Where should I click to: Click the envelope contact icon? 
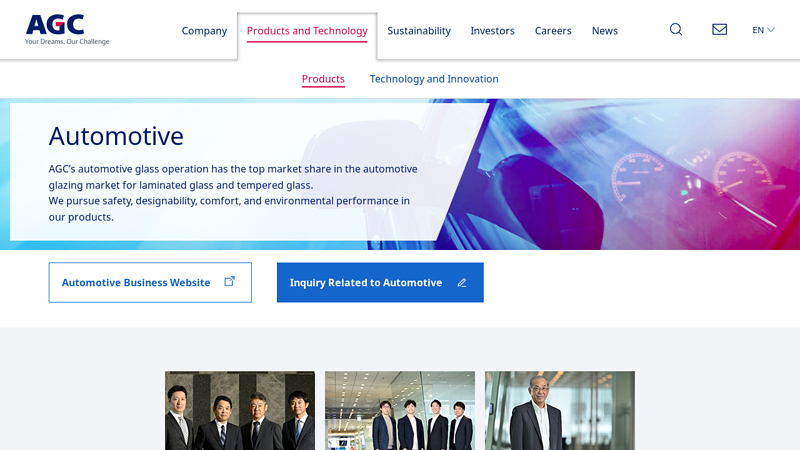[x=719, y=30]
